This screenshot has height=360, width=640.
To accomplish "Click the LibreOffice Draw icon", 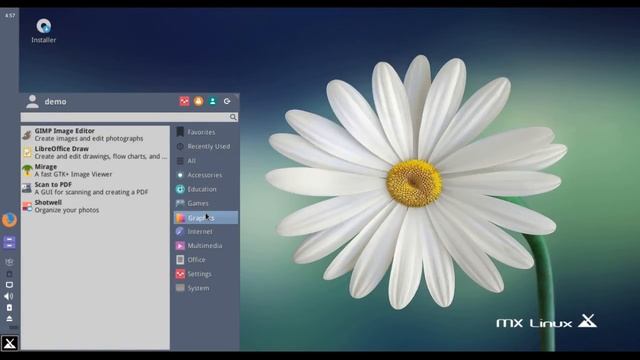I will pyautogui.click(x=27, y=153).
